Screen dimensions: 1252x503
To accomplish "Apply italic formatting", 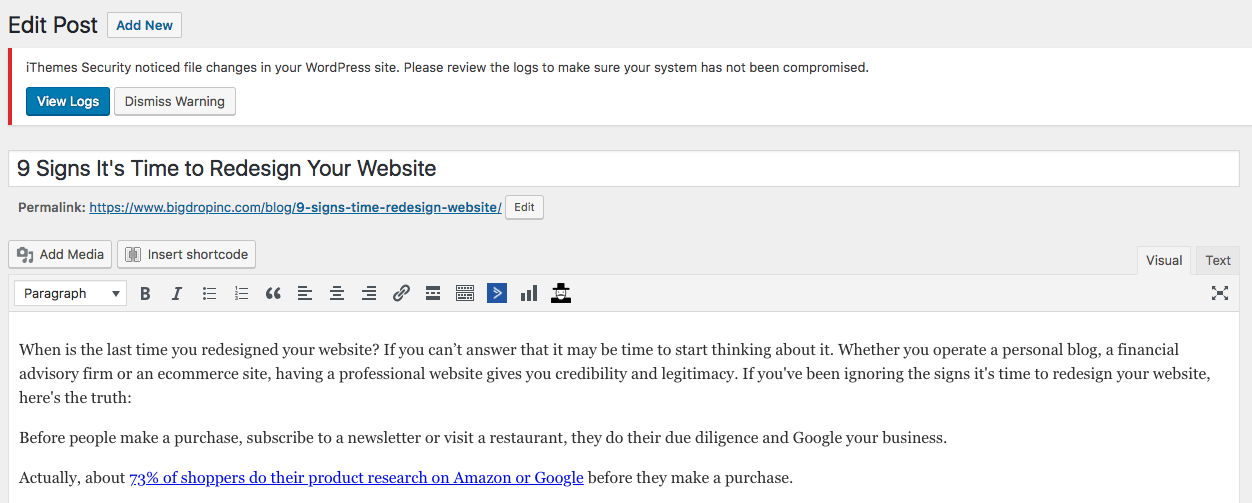I will 177,293.
